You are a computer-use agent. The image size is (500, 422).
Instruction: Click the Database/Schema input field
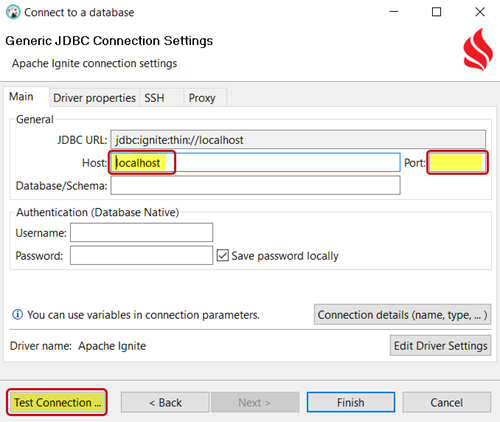click(x=255, y=185)
